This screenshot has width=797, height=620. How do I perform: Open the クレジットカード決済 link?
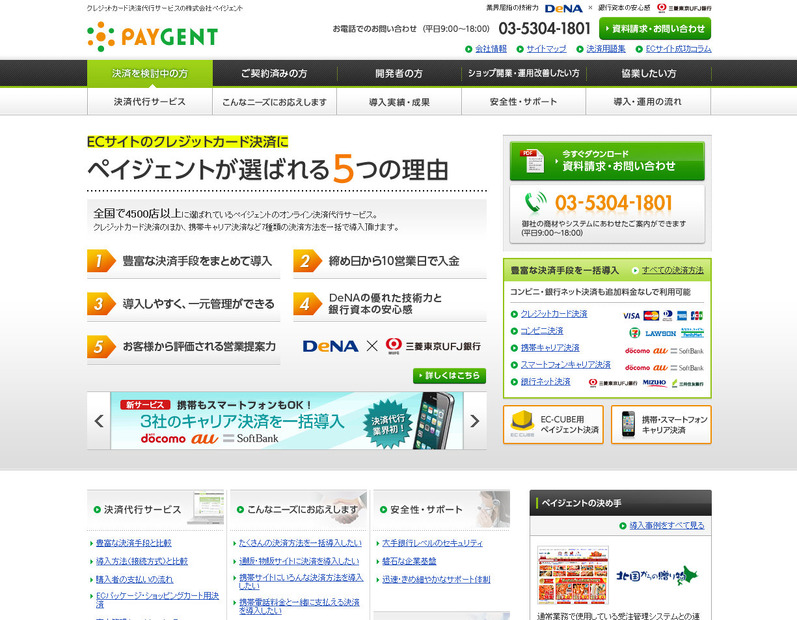pyautogui.click(x=554, y=314)
